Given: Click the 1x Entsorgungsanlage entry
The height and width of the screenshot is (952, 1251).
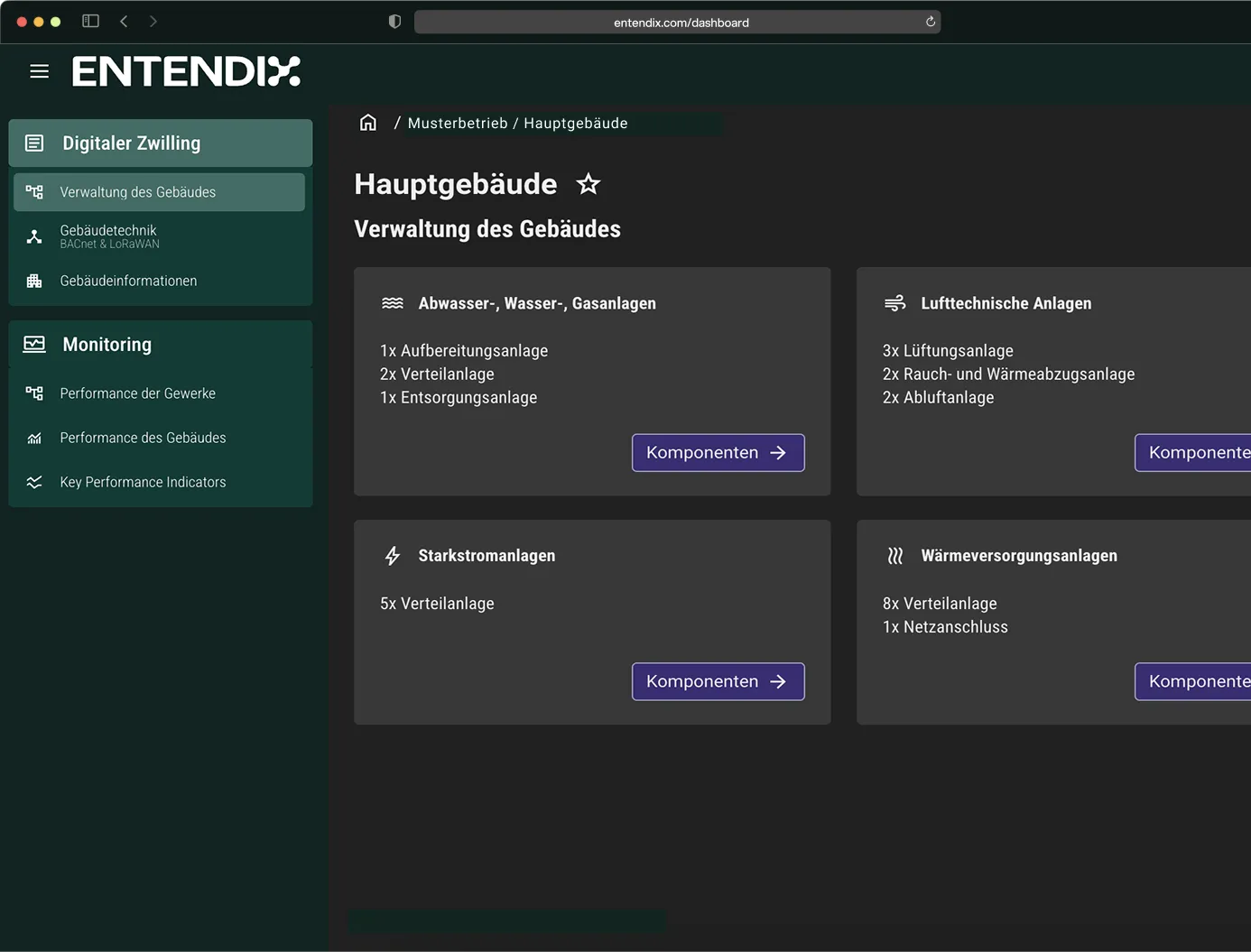Looking at the screenshot, I should pos(459,397).
